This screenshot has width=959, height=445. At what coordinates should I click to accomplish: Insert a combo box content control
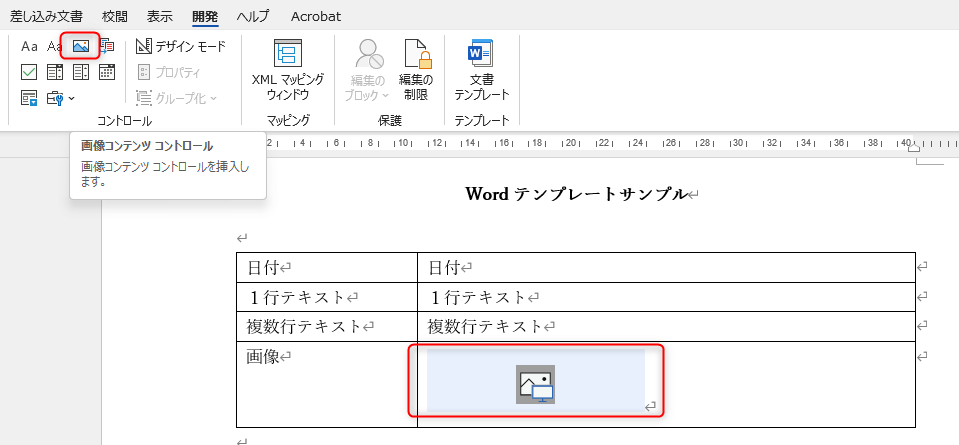click(x=55, y=72)
